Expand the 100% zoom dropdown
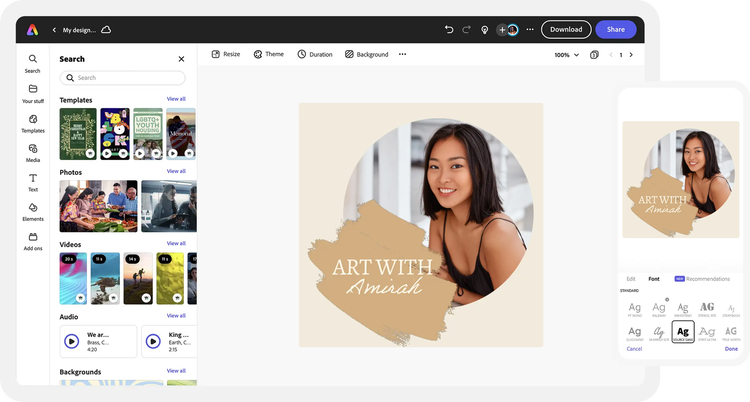 click(567, 55)
